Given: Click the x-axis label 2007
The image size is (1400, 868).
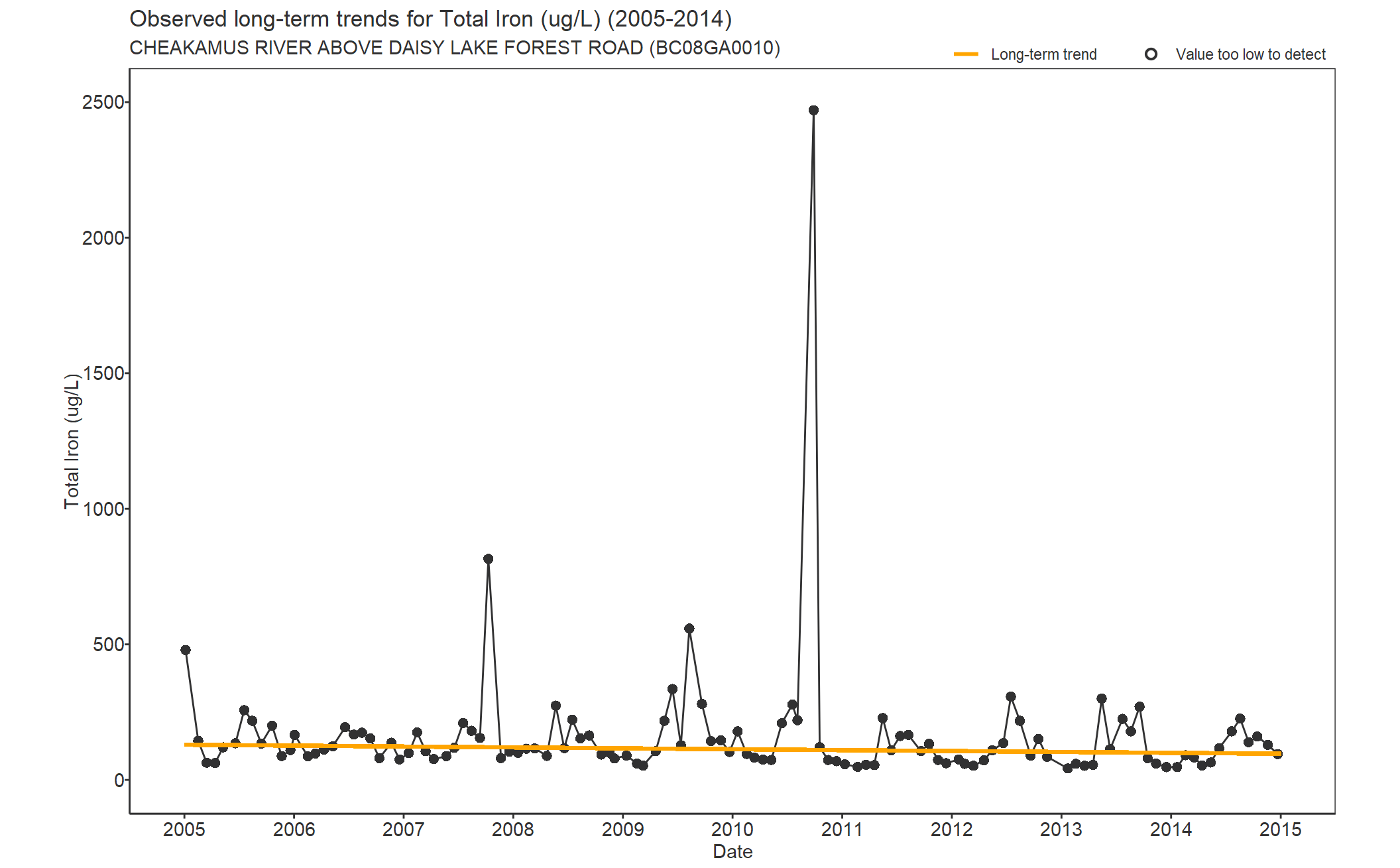Looking at the screenshot, I should click(x=404, y=830).
